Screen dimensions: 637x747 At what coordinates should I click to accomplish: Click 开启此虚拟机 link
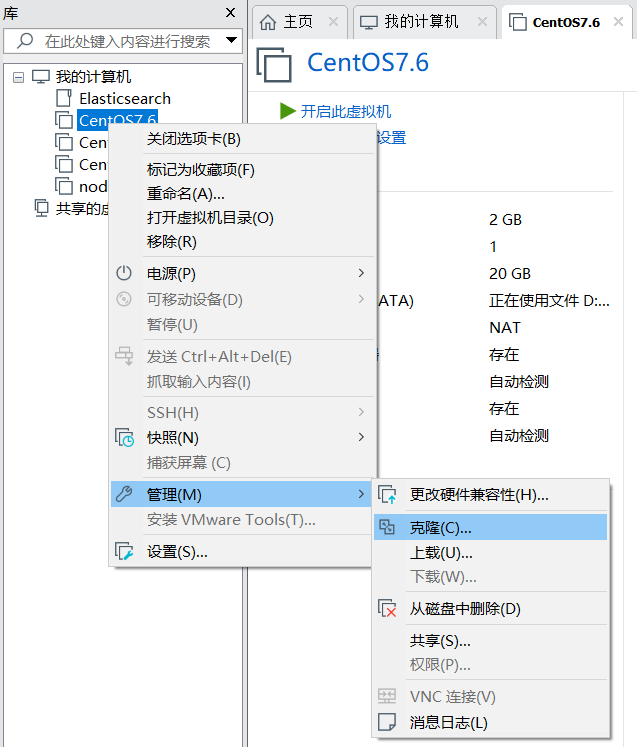click(x=345, y=111)
